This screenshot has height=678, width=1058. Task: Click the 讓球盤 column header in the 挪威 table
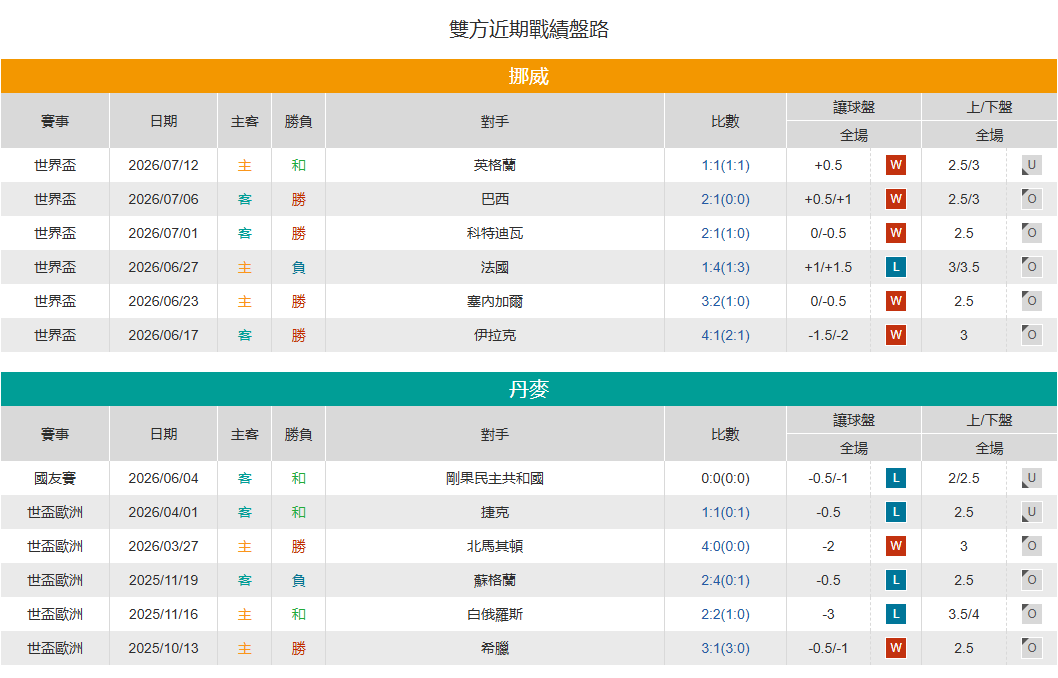tap(854, 107)
